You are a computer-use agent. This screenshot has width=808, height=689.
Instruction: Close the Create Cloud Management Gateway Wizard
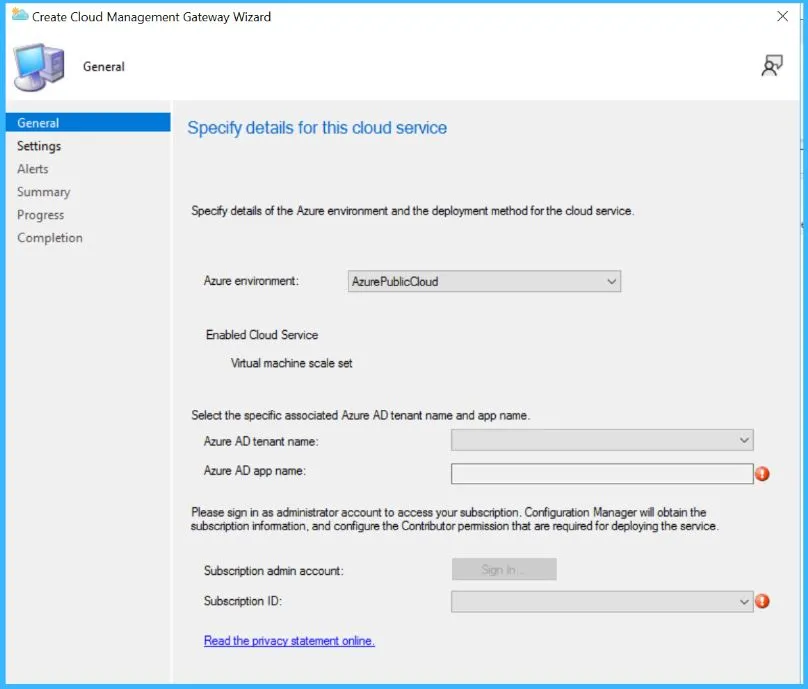pos(782,16)
